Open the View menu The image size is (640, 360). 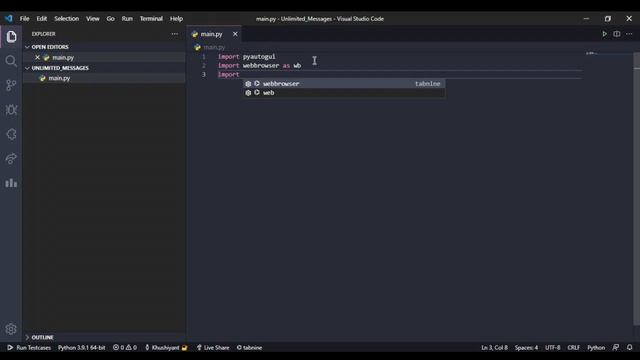(93, 18)
